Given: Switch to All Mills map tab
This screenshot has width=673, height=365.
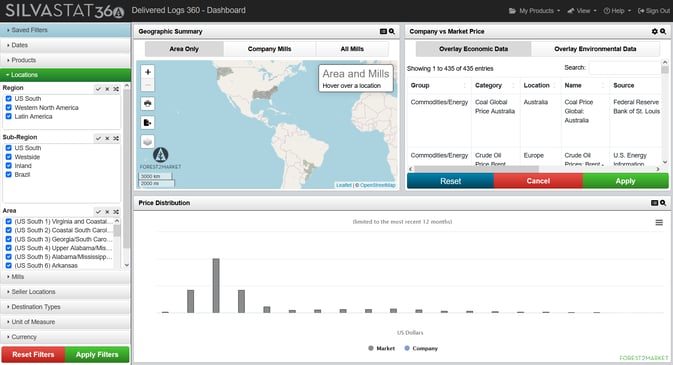Looking at the screenshot, I should (352, 49).
